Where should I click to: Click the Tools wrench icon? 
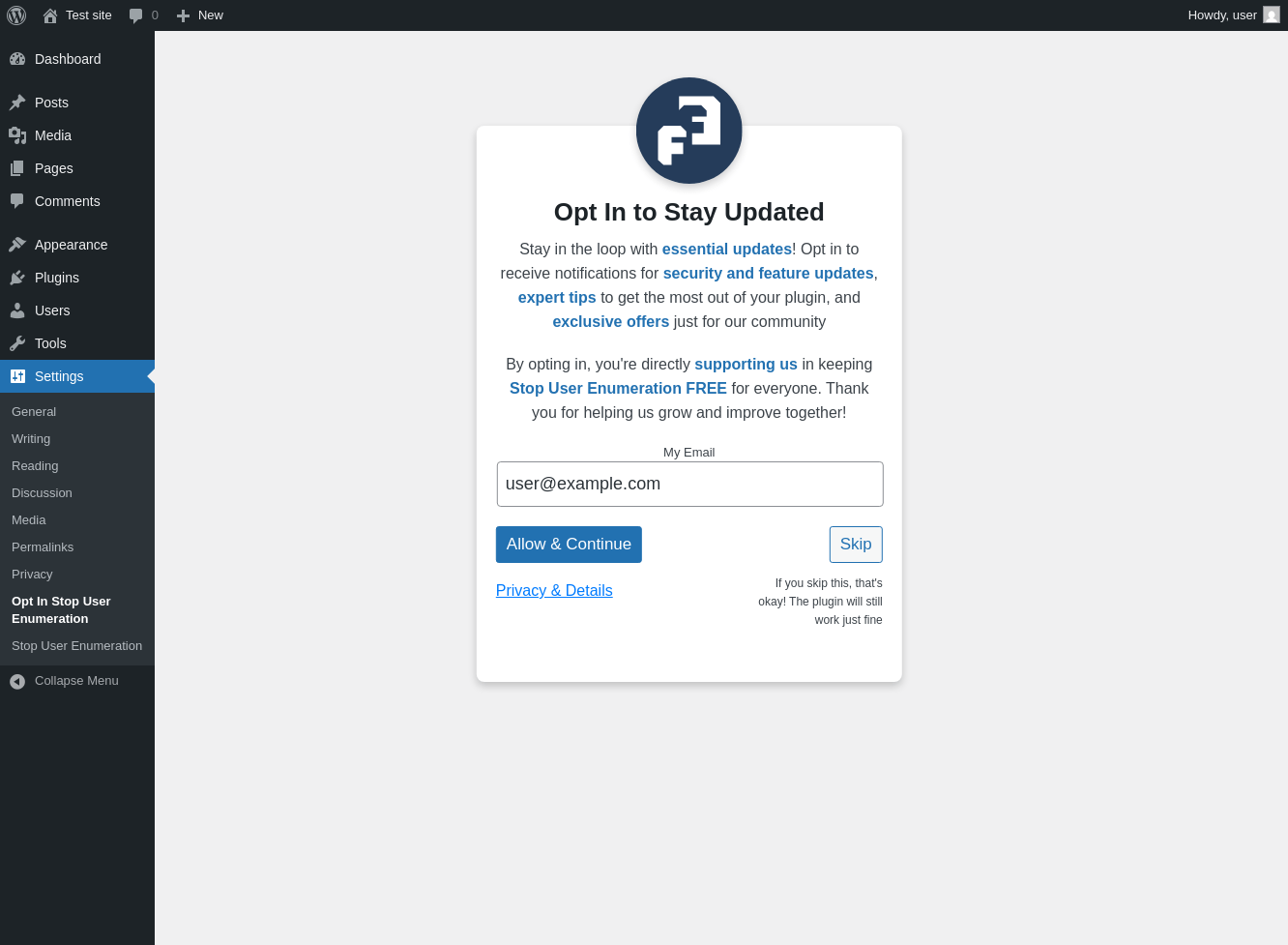point(17,343)
